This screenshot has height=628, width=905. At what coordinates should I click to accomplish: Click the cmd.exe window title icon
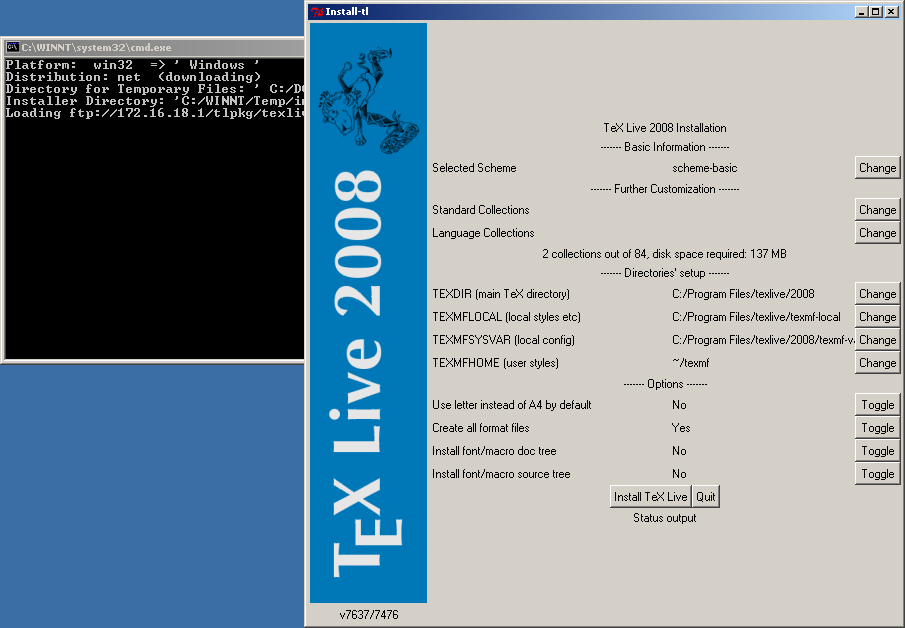tap(12, 48)
